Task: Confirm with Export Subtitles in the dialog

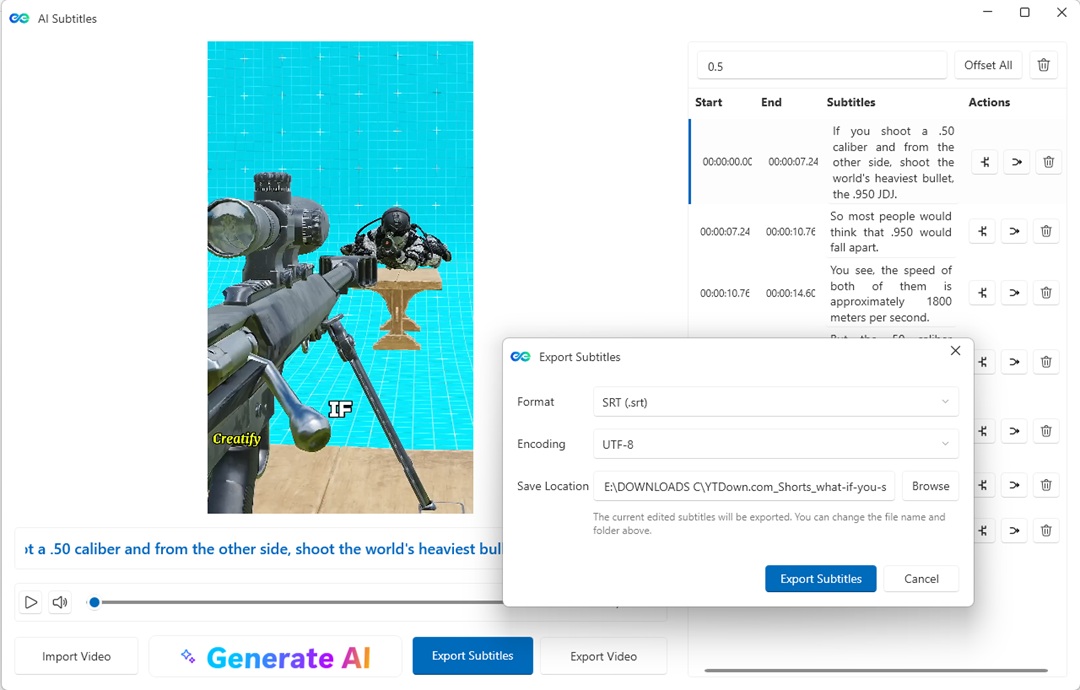Action: (x=820, y=578)
